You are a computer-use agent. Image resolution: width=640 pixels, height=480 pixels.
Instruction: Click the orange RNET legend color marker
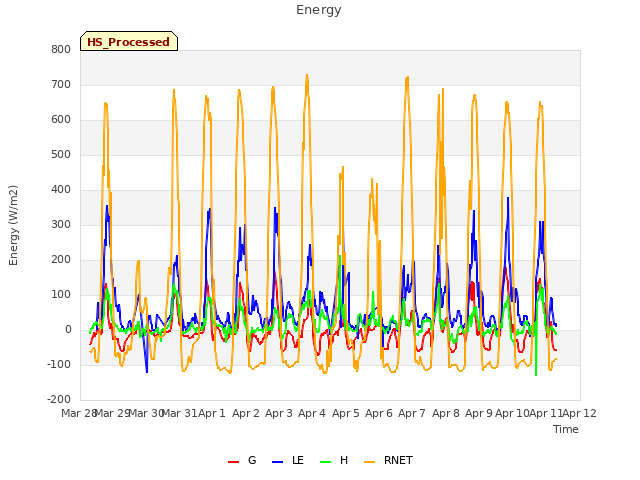369,462
